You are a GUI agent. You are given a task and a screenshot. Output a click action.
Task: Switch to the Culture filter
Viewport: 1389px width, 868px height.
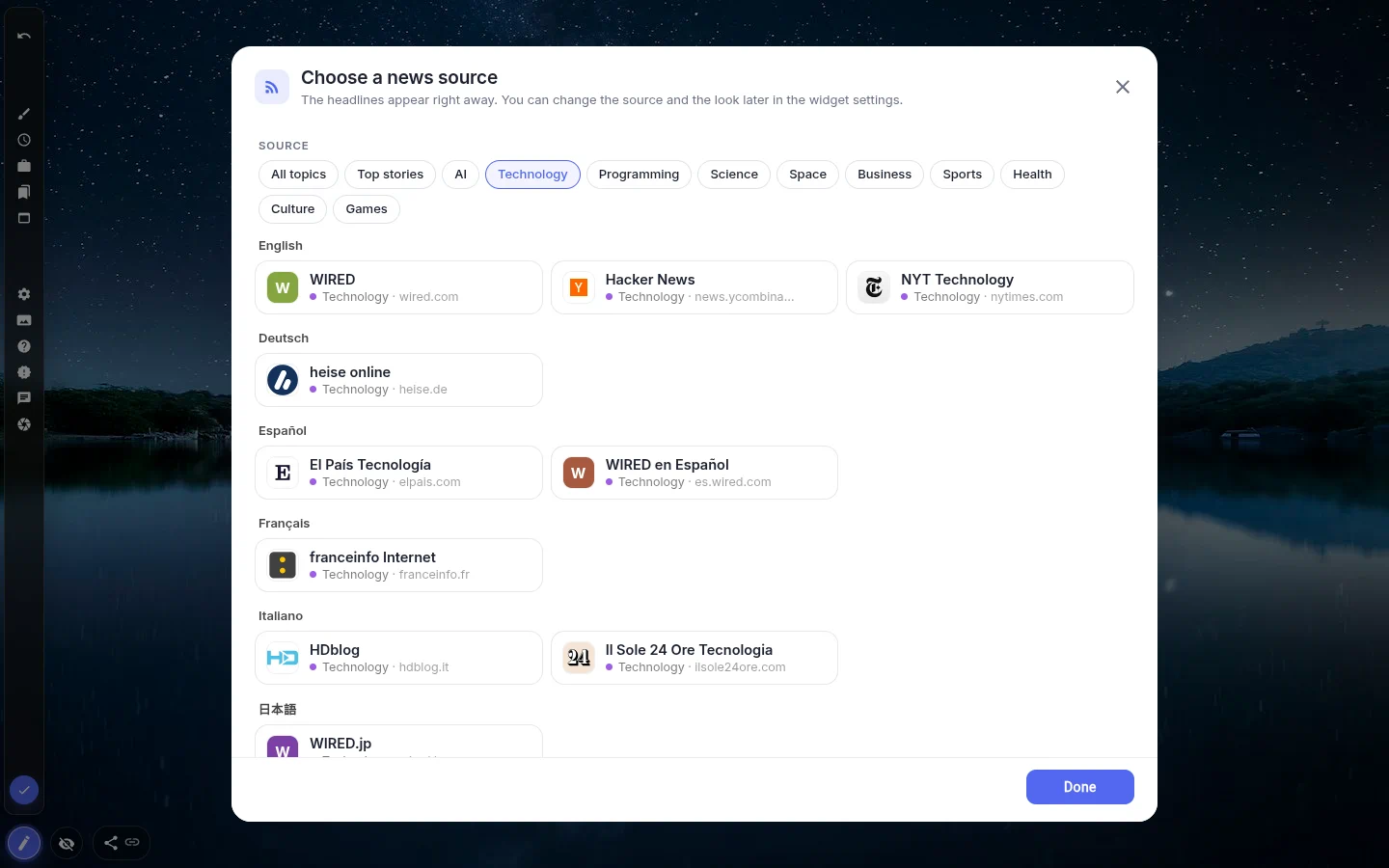pyautogui.click(x=293, y=209)
